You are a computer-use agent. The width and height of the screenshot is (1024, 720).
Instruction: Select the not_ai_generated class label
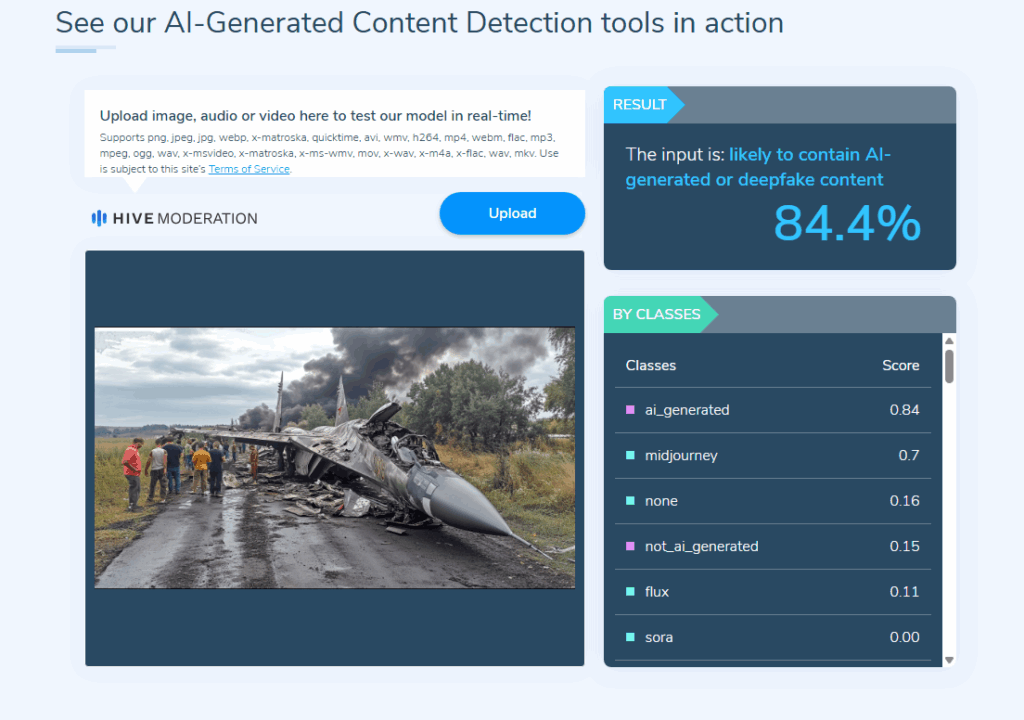click(701, 547)
